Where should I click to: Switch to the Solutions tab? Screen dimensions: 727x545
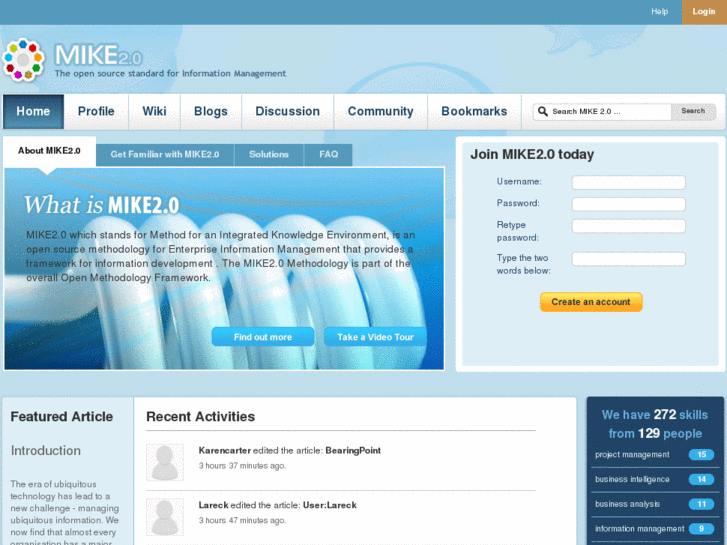[269, 155]
